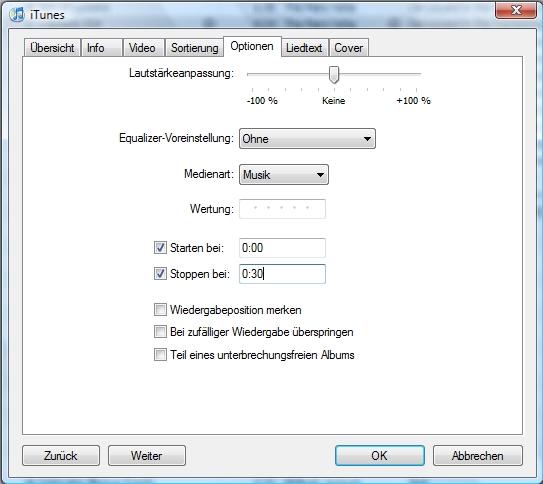Click the -100 % label under slider
543x484 pixels.
coord(262,101)
